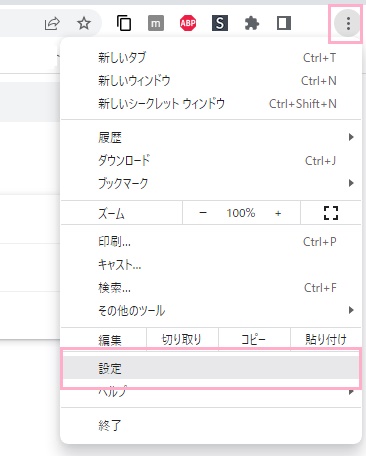This screenshot has height=456, width=366.
Task: Click 貼り付け in the edit row
Action: (326, 340)
